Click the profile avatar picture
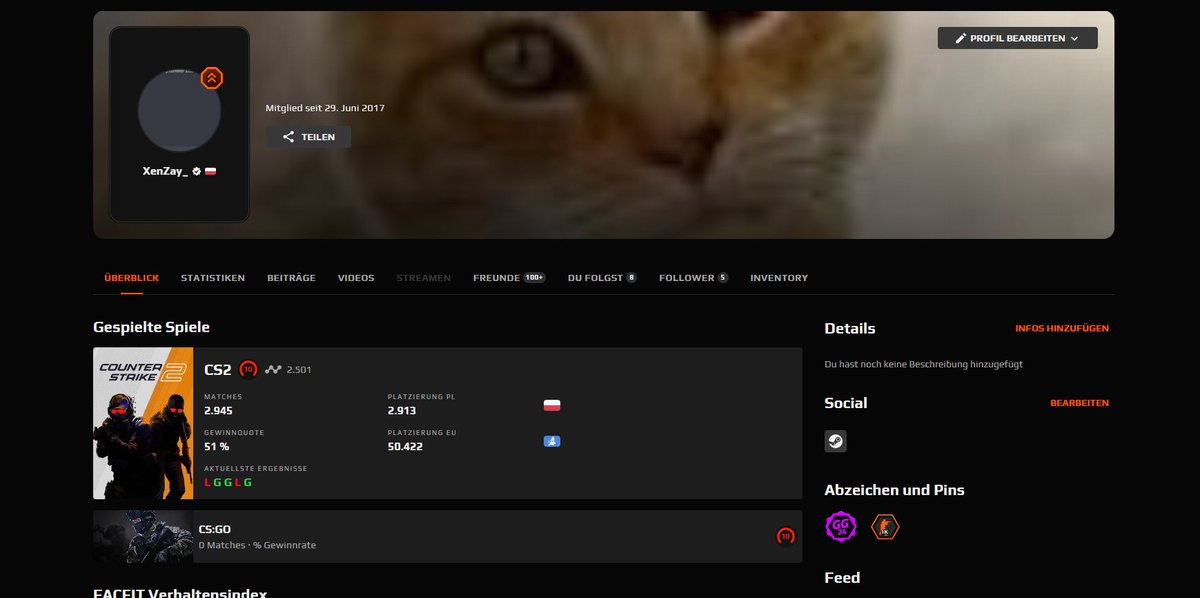This screenshot has height=598, width=1200. pyautogui.click(x=179, y=113)
